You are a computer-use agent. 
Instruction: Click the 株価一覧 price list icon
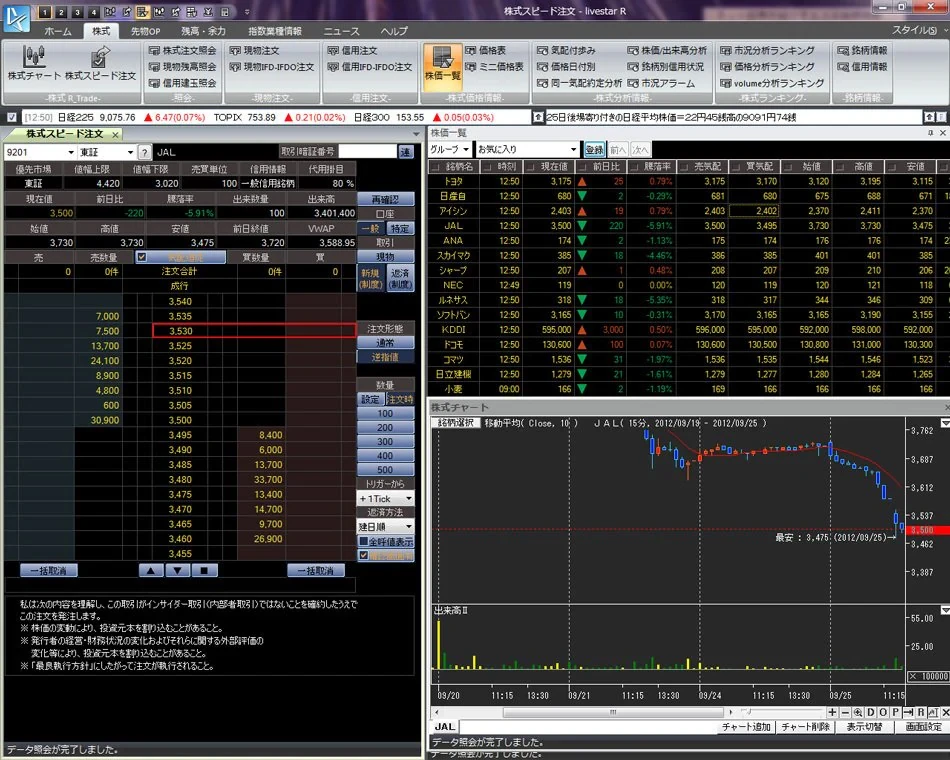click(443, 66)
